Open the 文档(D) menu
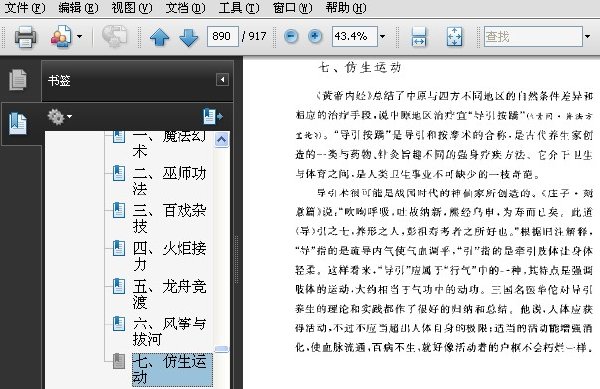The height and width of the screenshot is (389, 600). [x=186, y=8]
